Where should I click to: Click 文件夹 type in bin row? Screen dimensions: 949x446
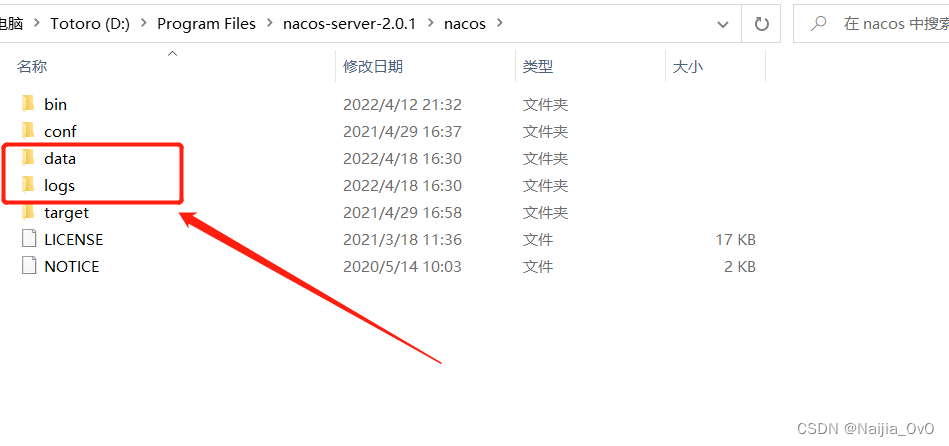545,104
